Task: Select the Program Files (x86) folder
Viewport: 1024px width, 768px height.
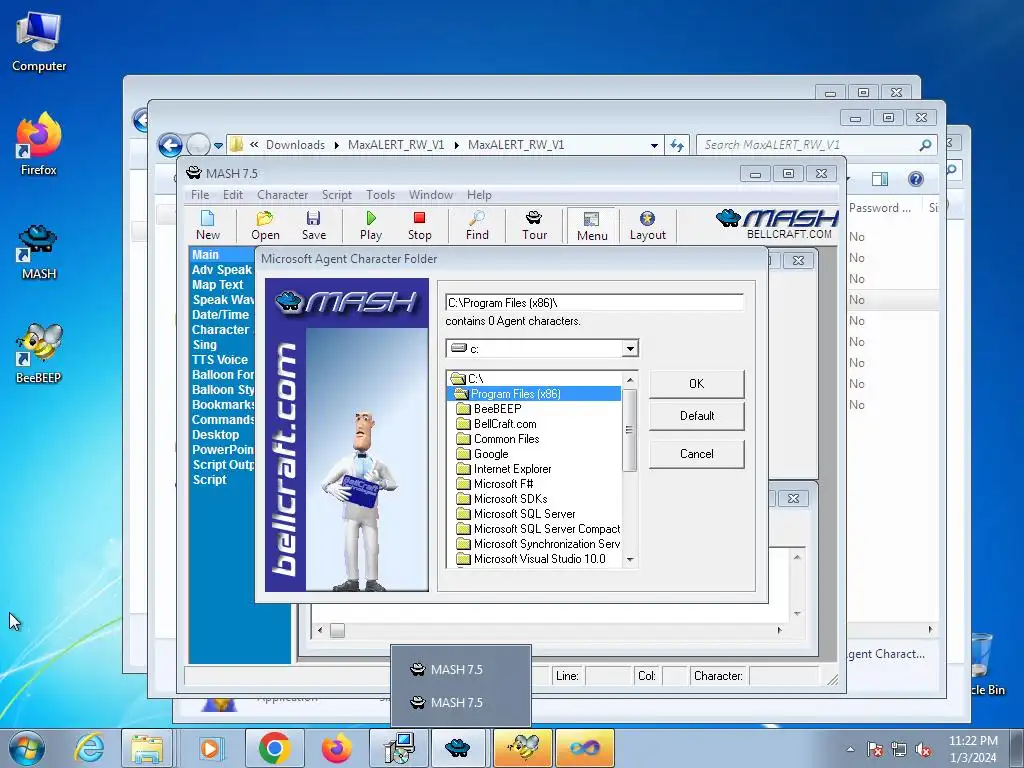Action: coord(515,394)
